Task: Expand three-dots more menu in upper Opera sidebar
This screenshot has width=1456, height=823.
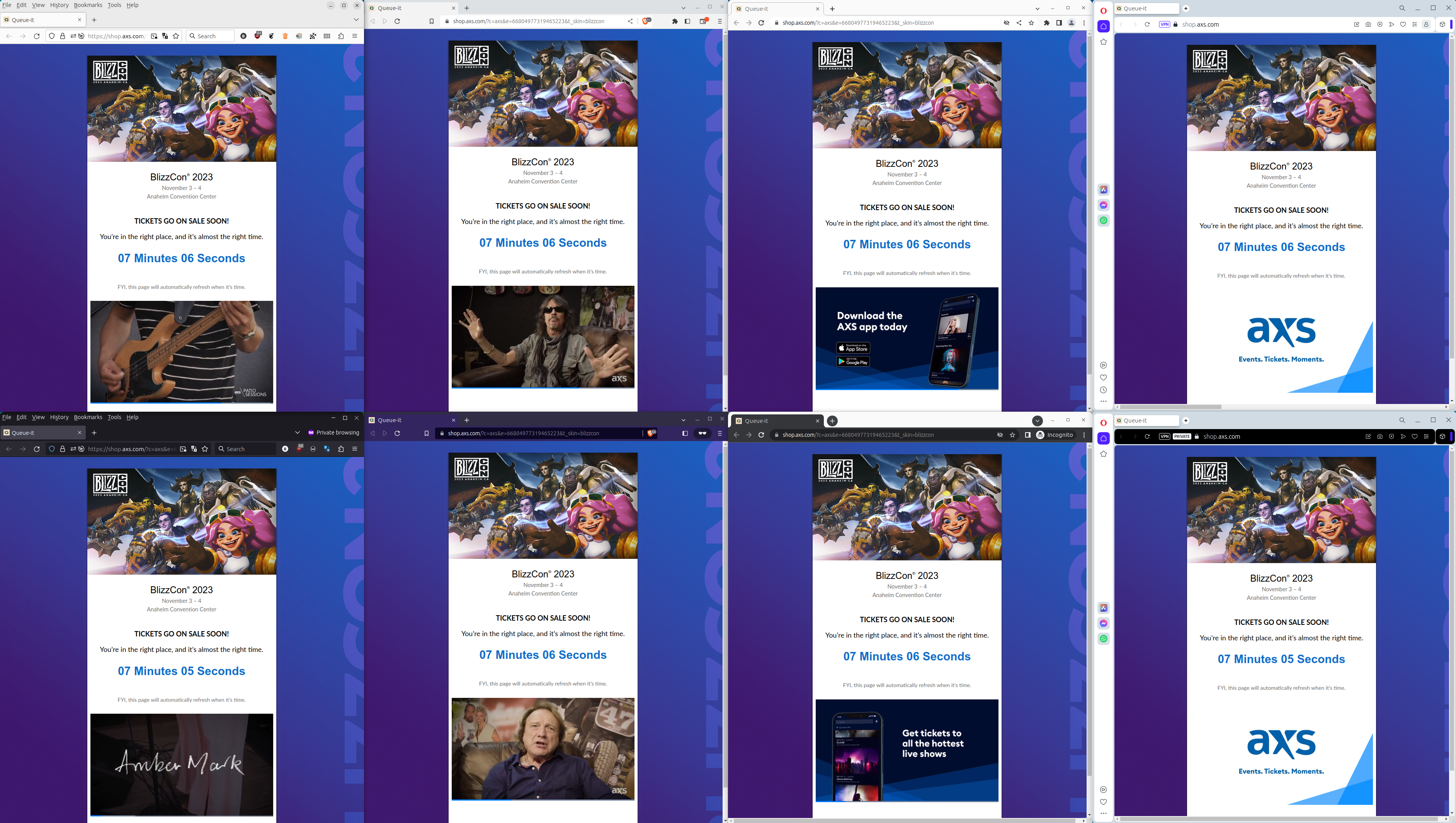Action: [1103, 401]
